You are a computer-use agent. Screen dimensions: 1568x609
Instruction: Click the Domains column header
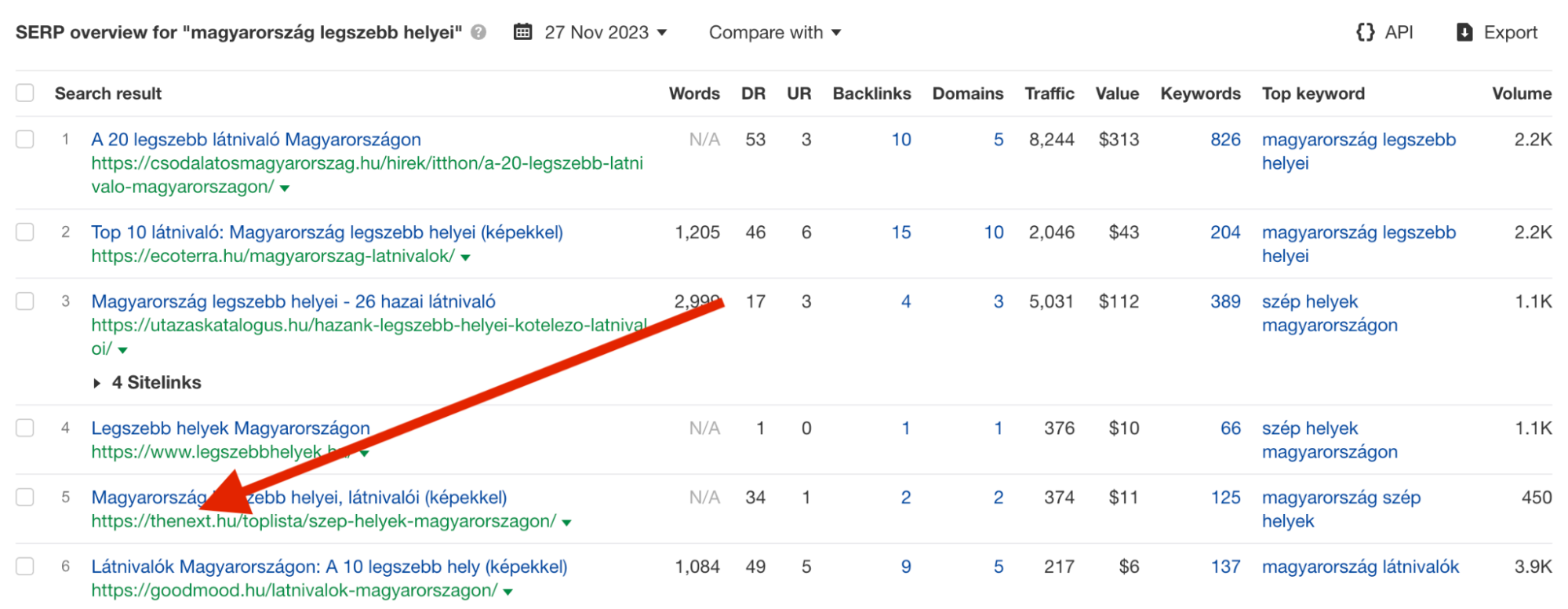pos(967,93)
